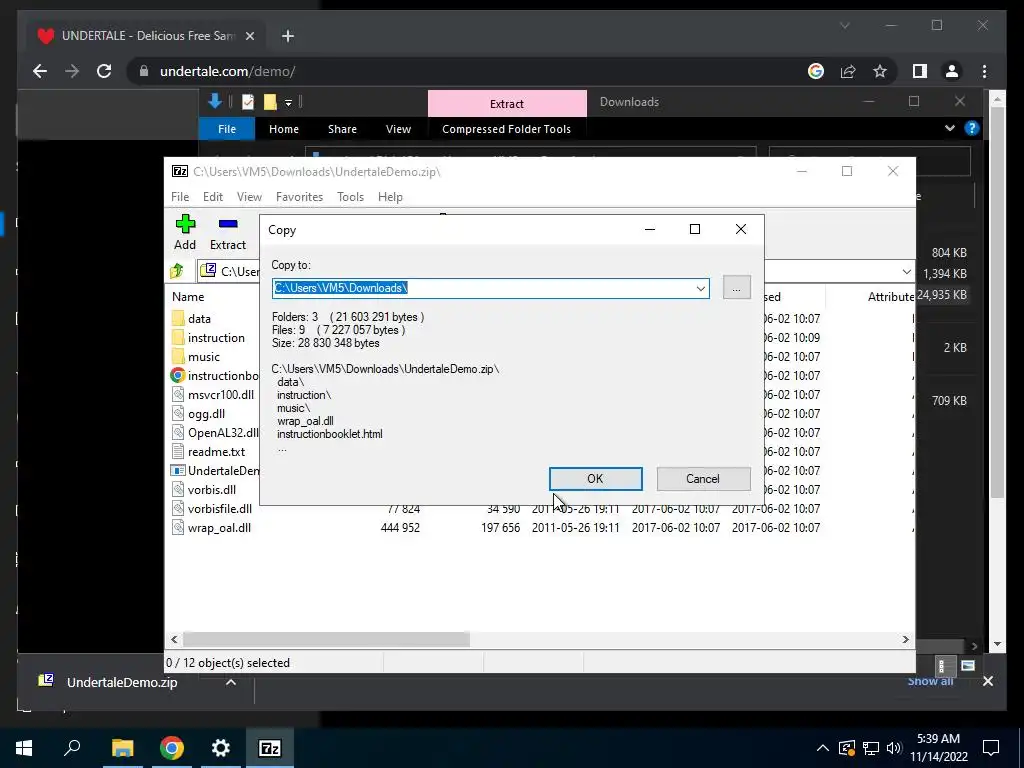The height and width of the screenshot is (768, 1024).
Task: Select the instruction folder in archive list
Action: point(216,338)
